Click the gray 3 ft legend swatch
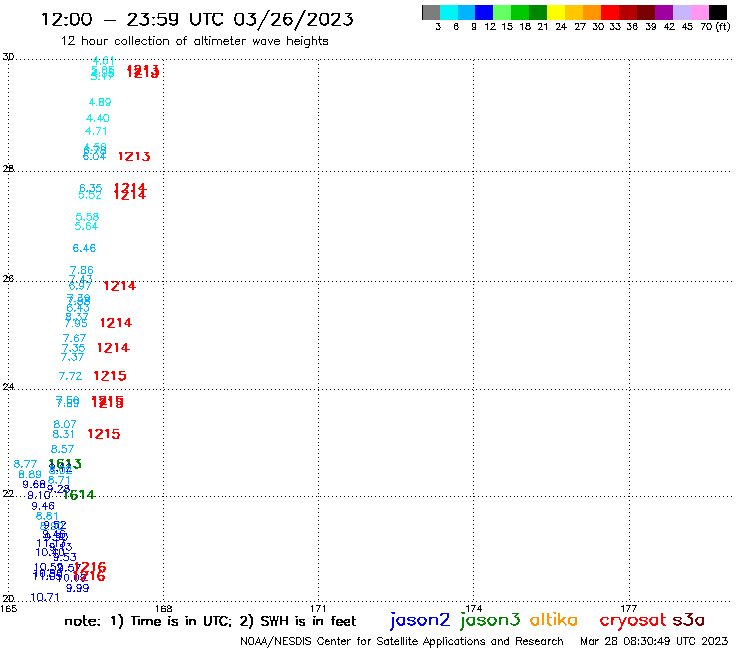The height and width of the screenshot is (650, 740). 431,12
